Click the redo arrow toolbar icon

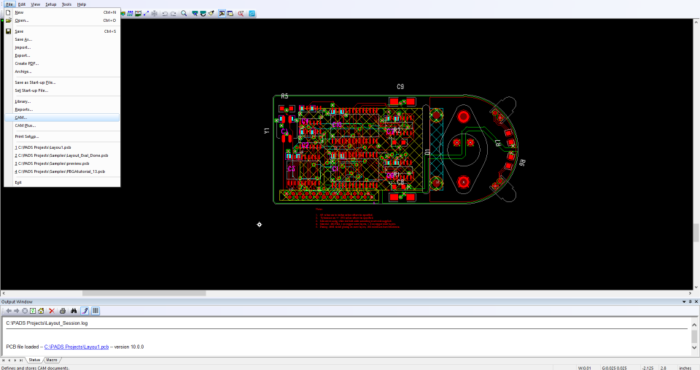[173, 13]
